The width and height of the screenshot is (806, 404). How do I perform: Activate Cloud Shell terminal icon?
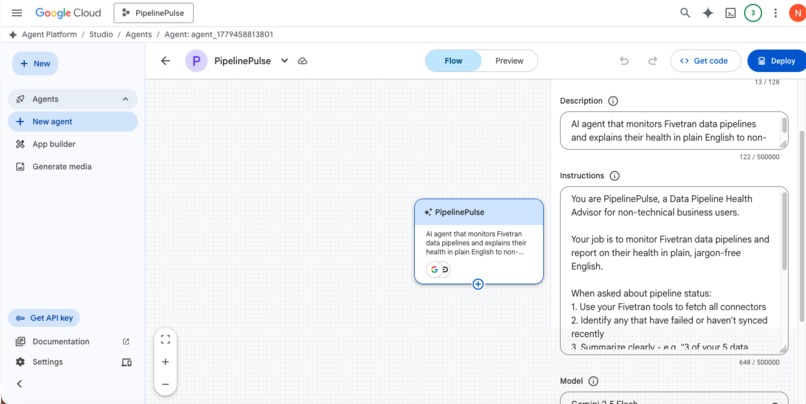(x=730, y=13)
